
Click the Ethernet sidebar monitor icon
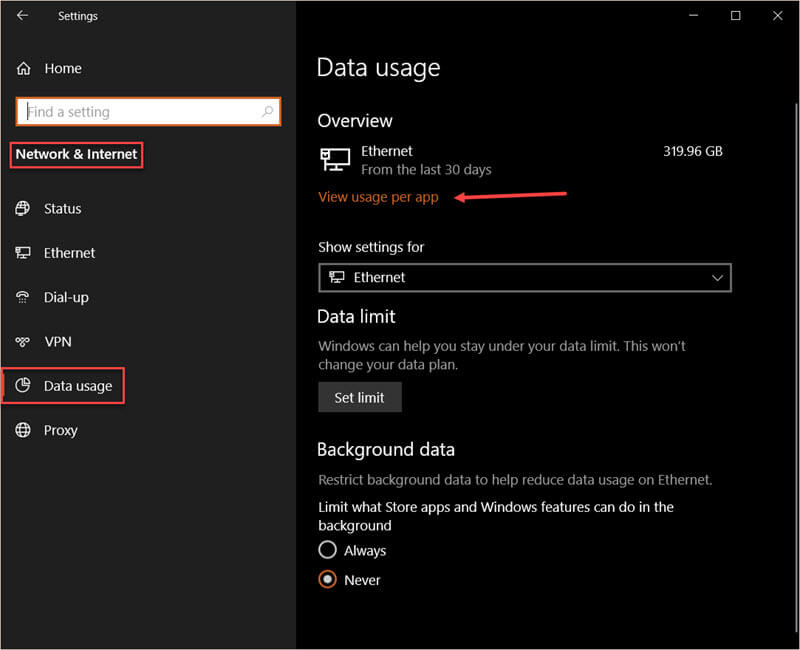(x=22, y=253)
